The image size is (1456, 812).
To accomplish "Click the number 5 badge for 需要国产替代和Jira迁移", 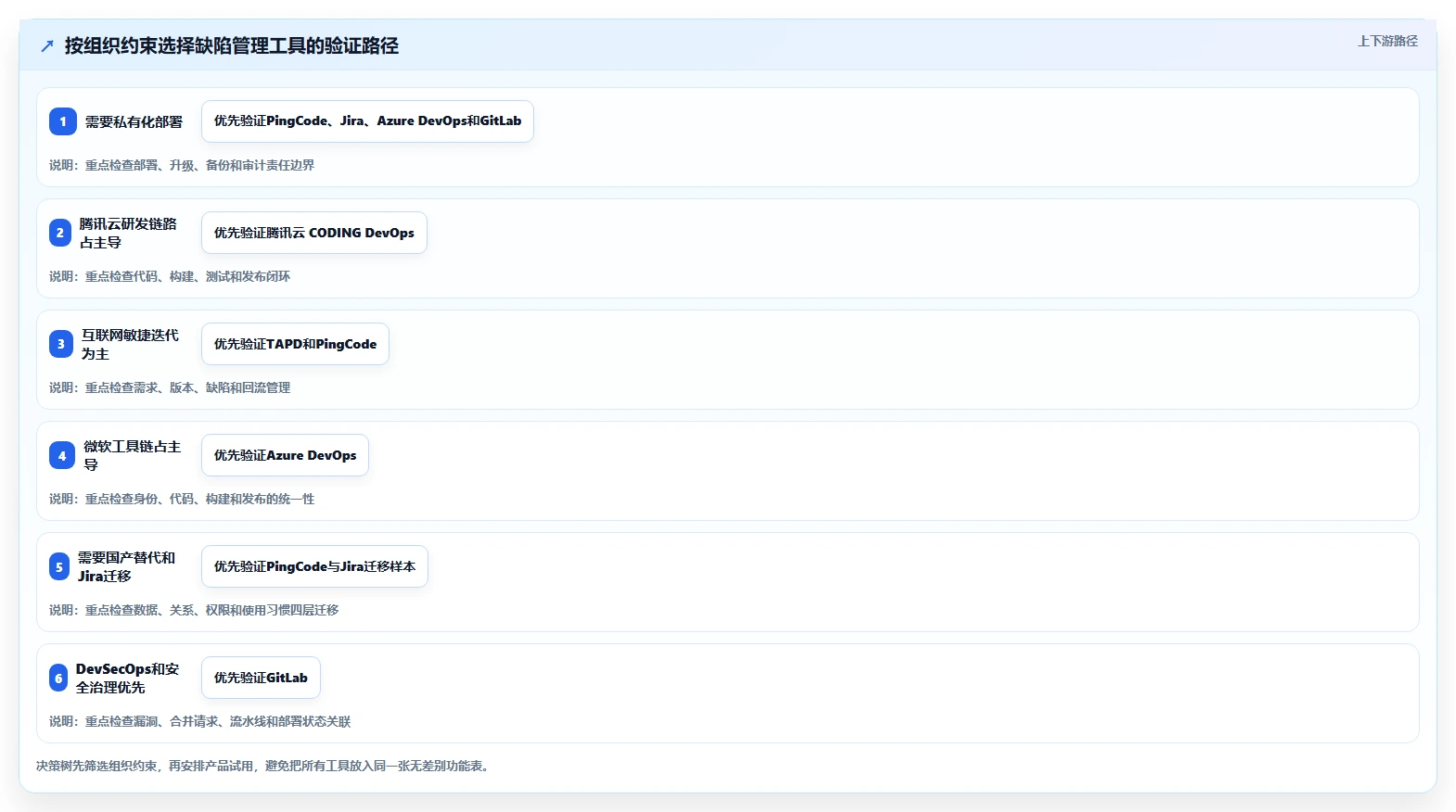I will (x=59, y=566).
